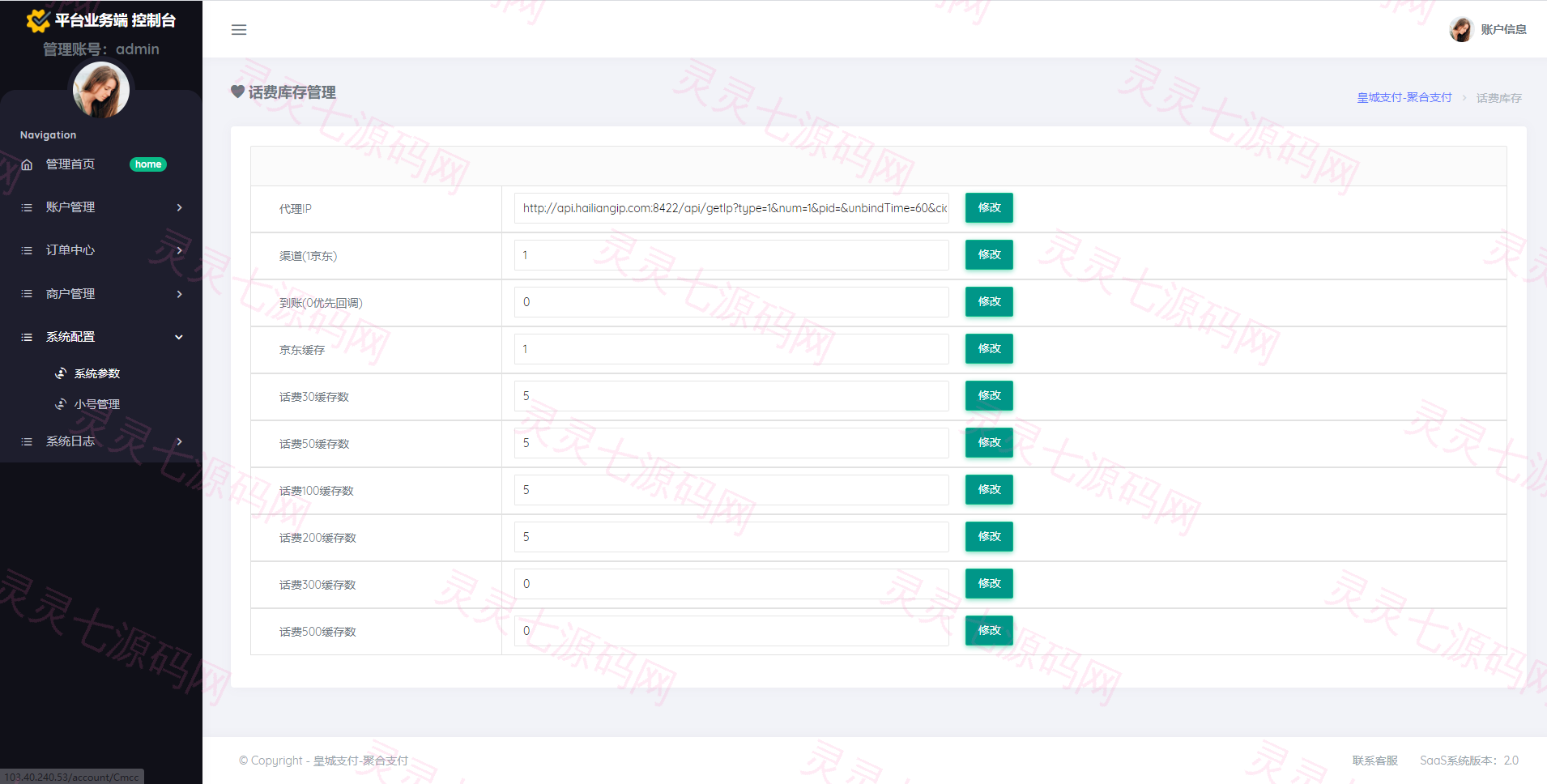Click 账户信息 at top right
This screenshot has height=784, width=1547.
1503,29
